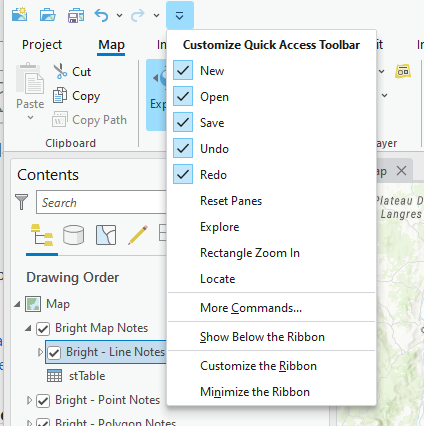Uncheck Open in Quick Access Toolbar menu
This screenshot has width=424, height=426.
[x=183, y=96]
